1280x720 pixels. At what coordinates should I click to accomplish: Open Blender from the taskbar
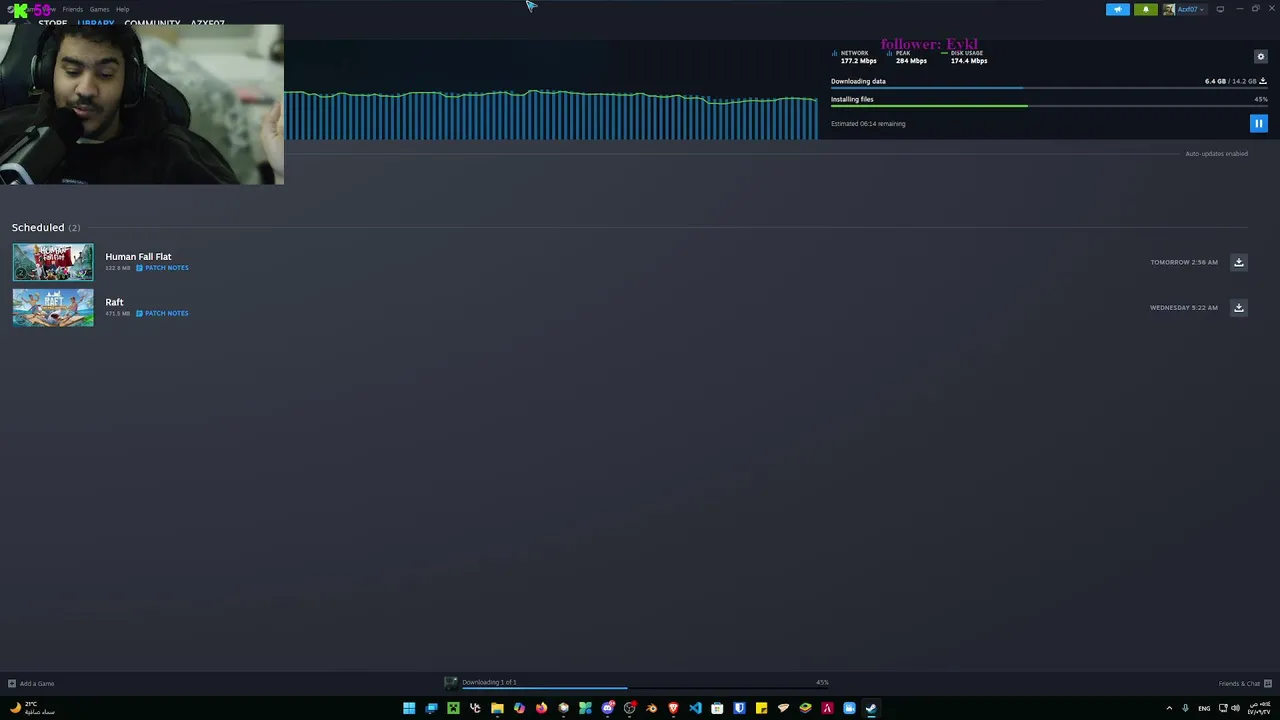pos(651,708)
